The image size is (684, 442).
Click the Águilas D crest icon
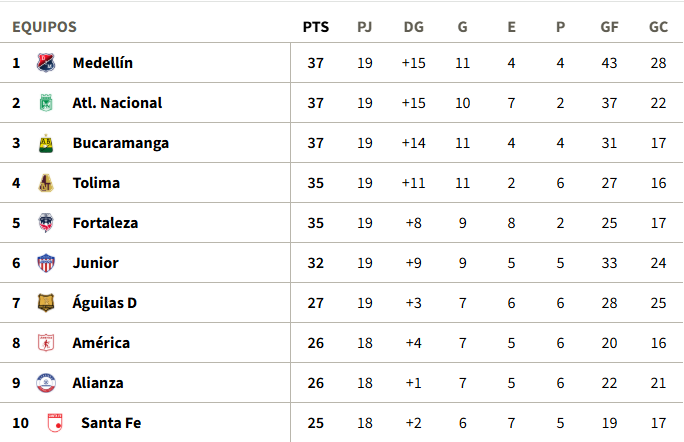click(x=45, y=303)
